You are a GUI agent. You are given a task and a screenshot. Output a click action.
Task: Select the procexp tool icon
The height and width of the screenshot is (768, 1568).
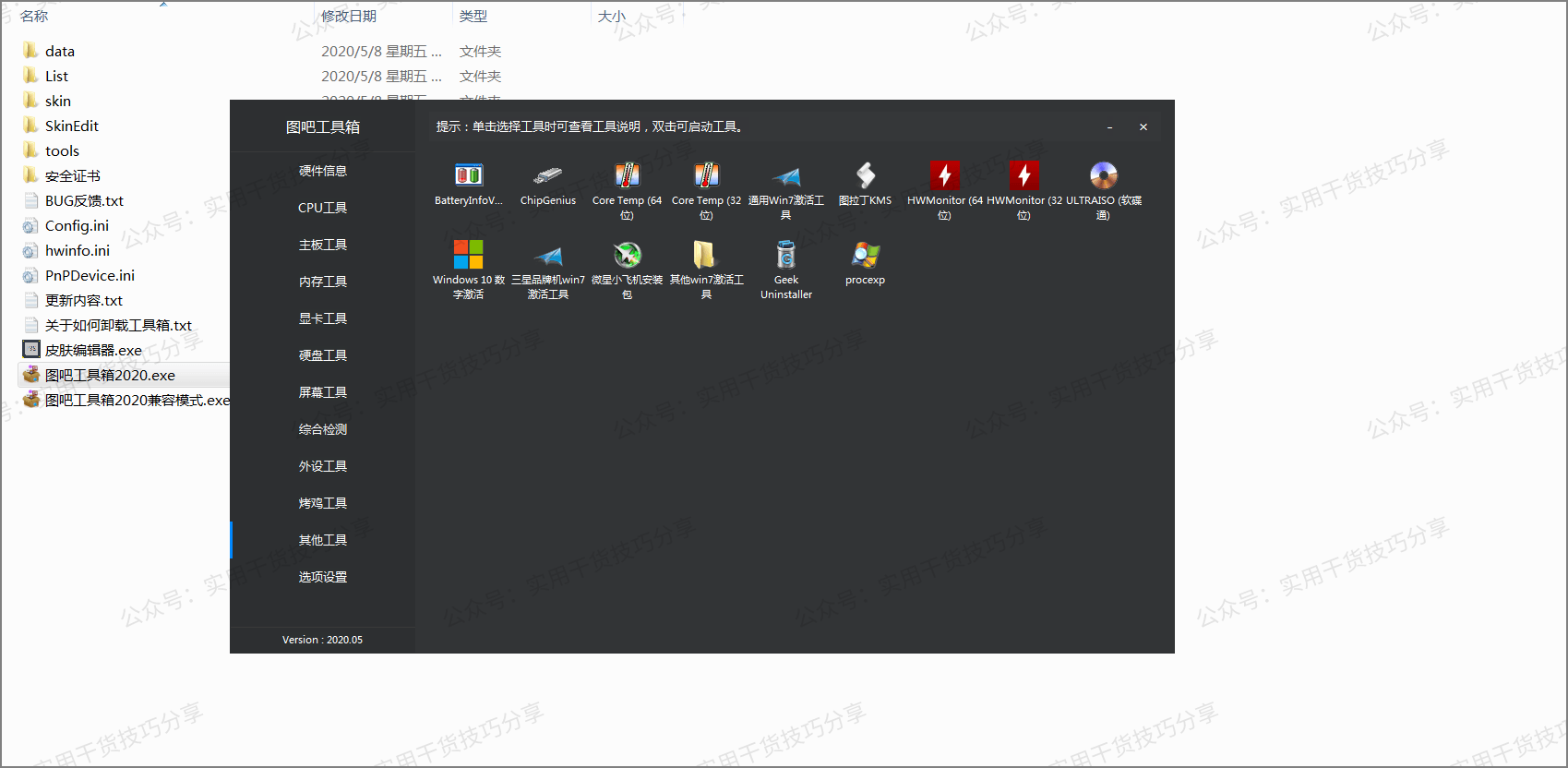865,256
